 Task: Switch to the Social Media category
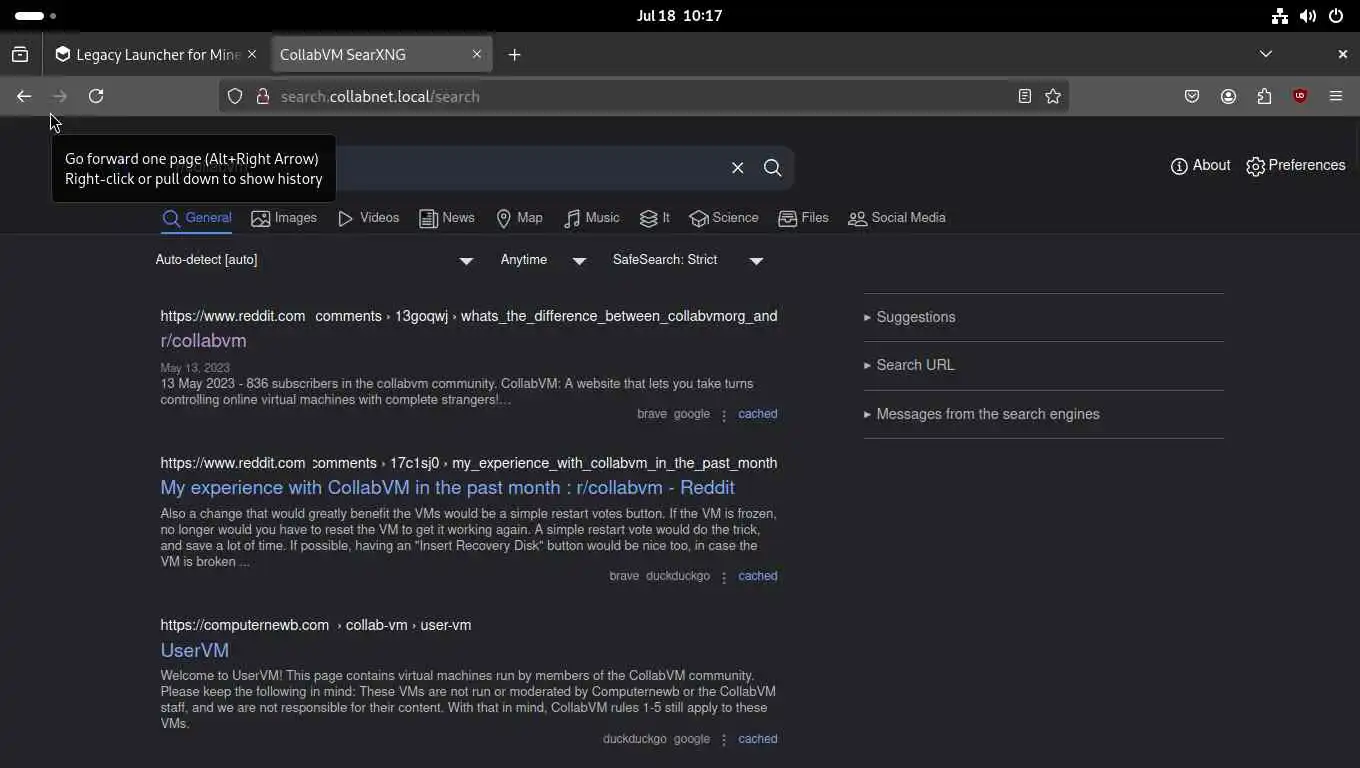click(897, 218)
